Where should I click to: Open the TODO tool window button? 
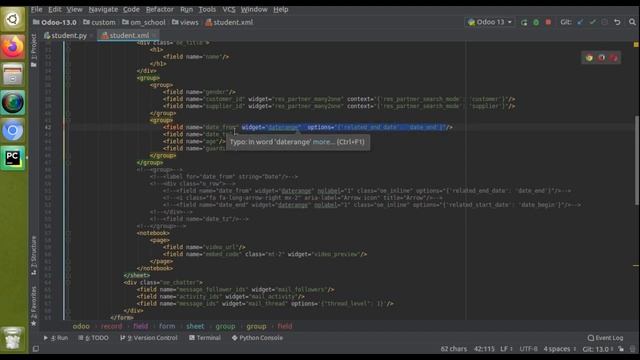coord(93,338)
